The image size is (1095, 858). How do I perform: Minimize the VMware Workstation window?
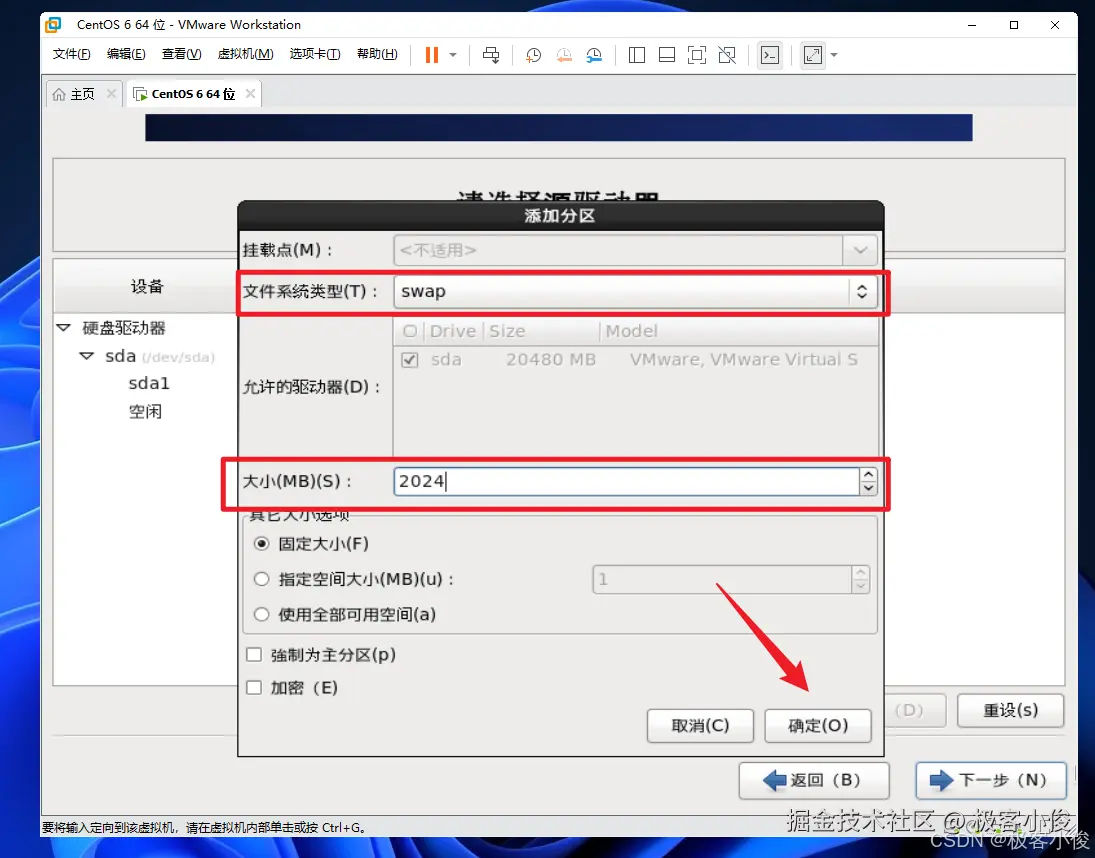(972, 24)
